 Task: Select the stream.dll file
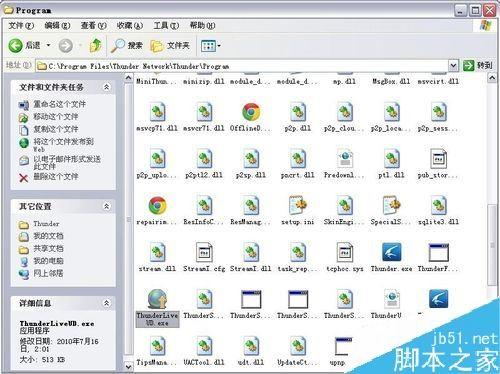[157, 258]
